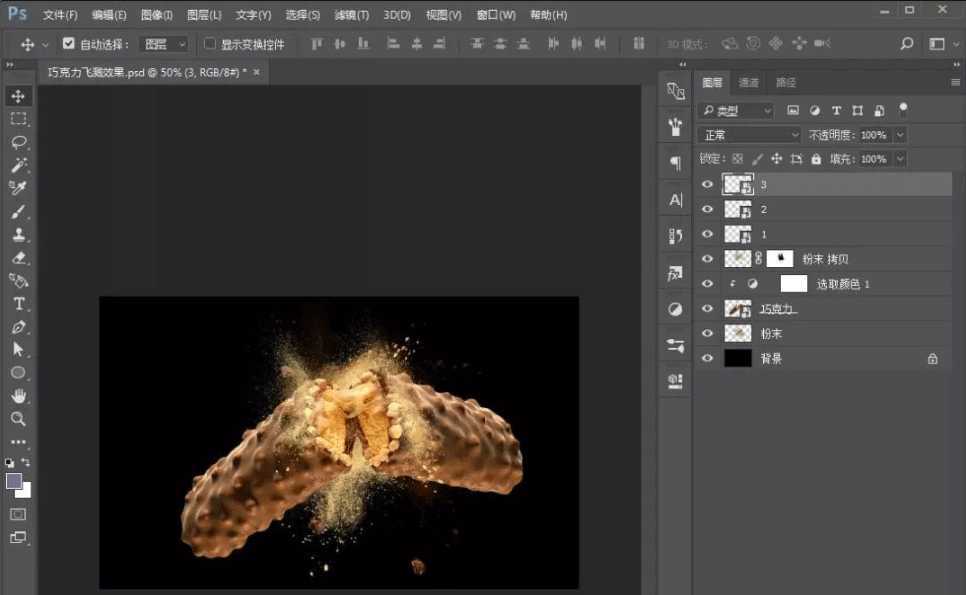Switch to the 通道 tab
966x595 pixels.
tap(748, 83)
